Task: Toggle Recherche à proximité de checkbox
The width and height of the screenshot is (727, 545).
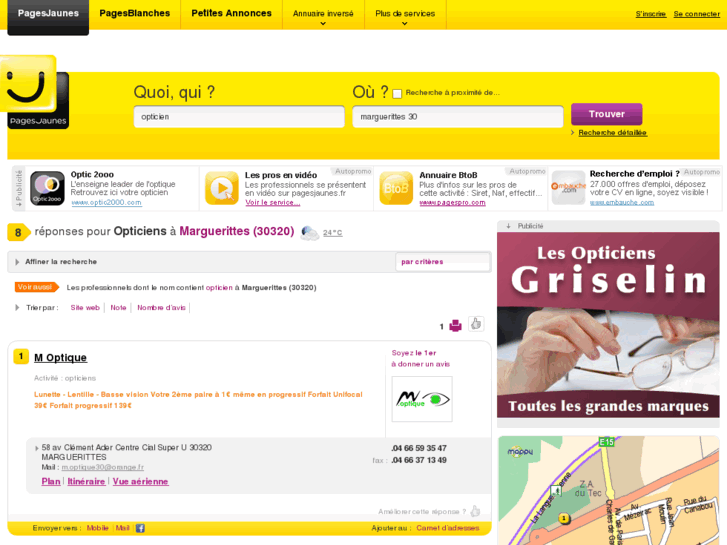Action: pyautogui.click(x=397, y=94)
